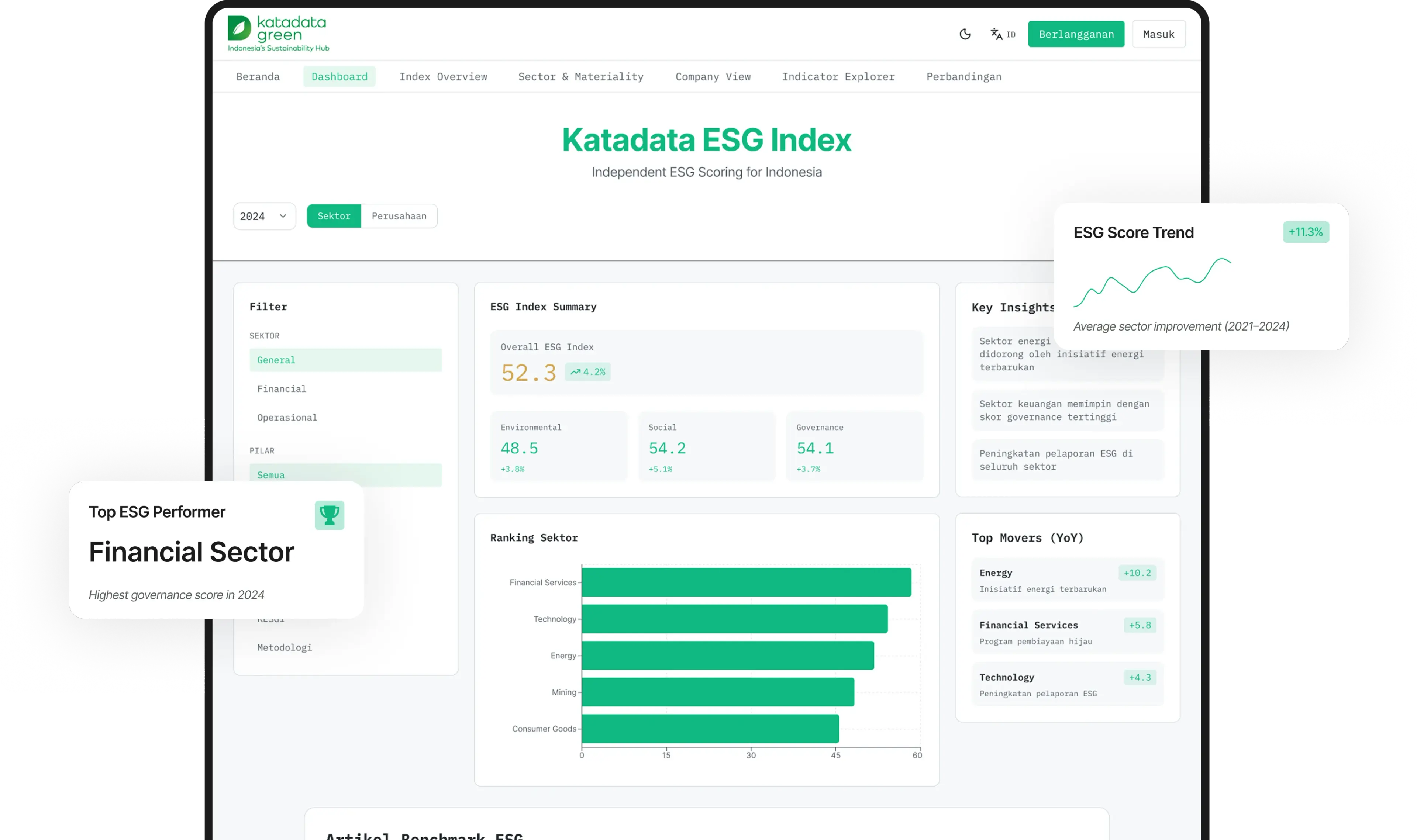Screen dimensions: 1417x840
Task: Click the Masuk login button
Action: 1158,35
